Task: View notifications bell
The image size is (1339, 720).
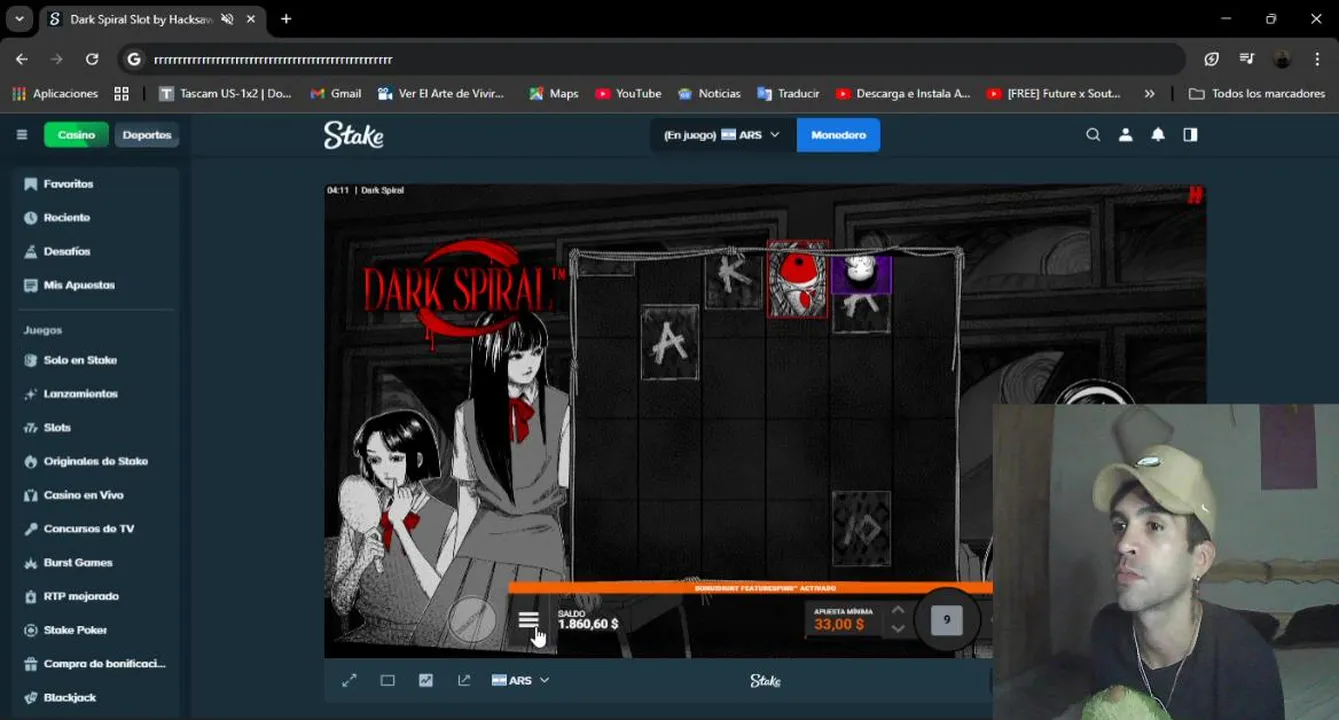Action: coord(1158,135)
